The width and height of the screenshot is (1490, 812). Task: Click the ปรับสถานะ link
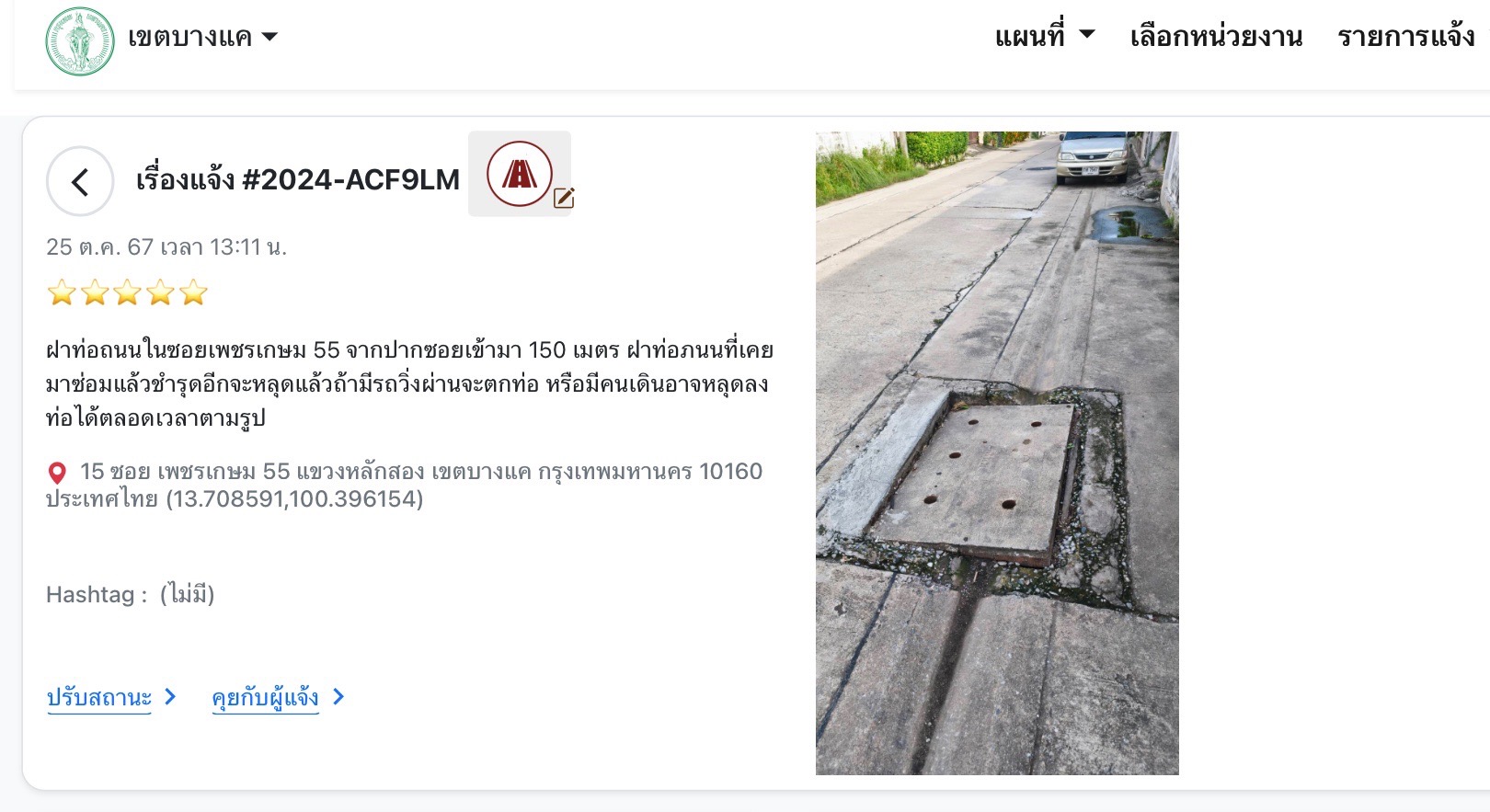coord(99,697)
